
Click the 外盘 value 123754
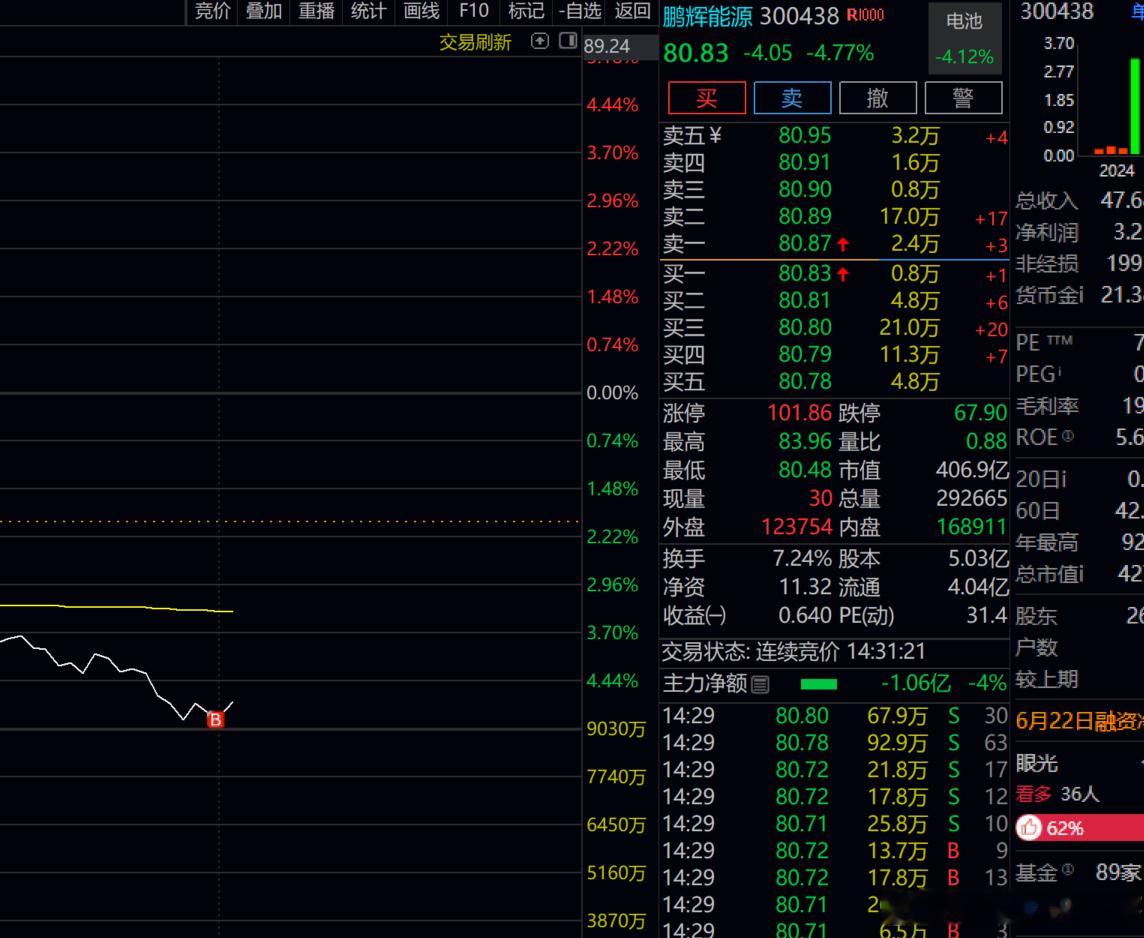point(797,527)
